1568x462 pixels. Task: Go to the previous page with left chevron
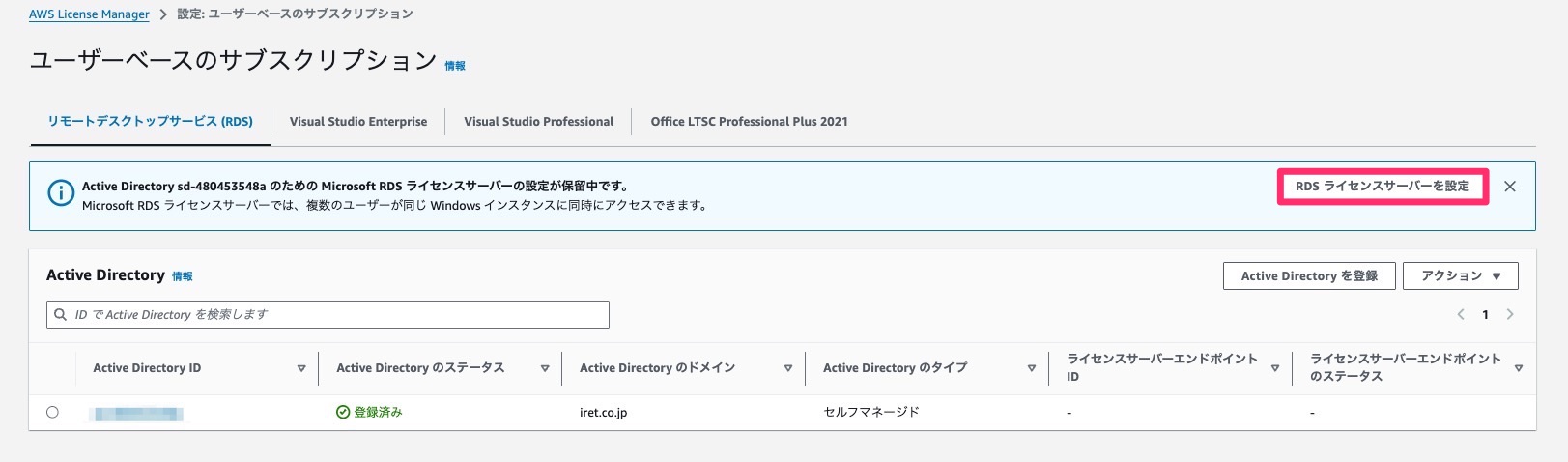click(1461, 315)
